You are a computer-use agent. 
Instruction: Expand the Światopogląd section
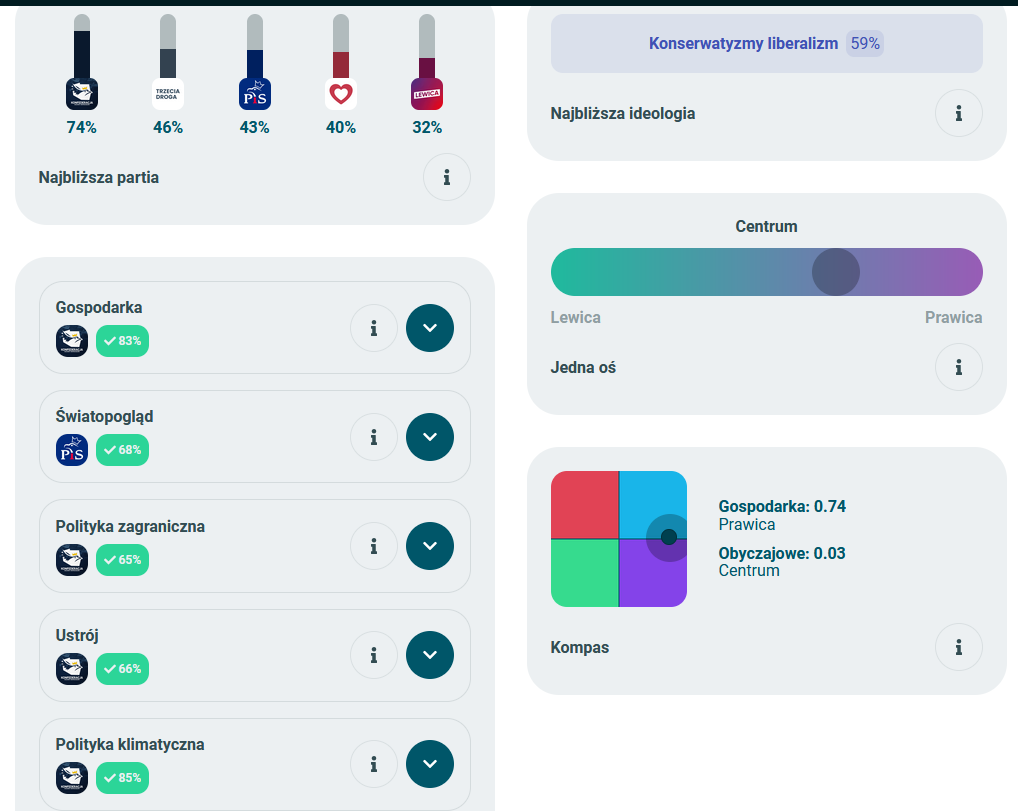point(430,437)
